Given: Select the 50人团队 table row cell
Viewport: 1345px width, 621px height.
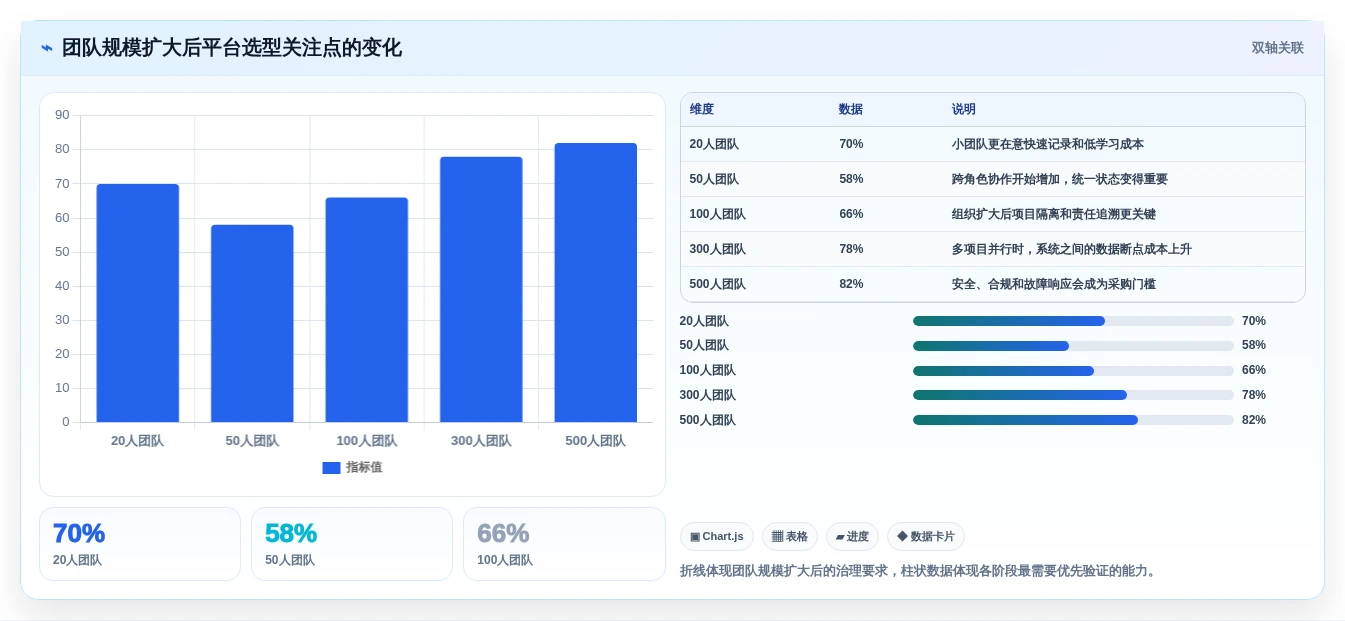Looking at the screenshot, I should (714, 180).
